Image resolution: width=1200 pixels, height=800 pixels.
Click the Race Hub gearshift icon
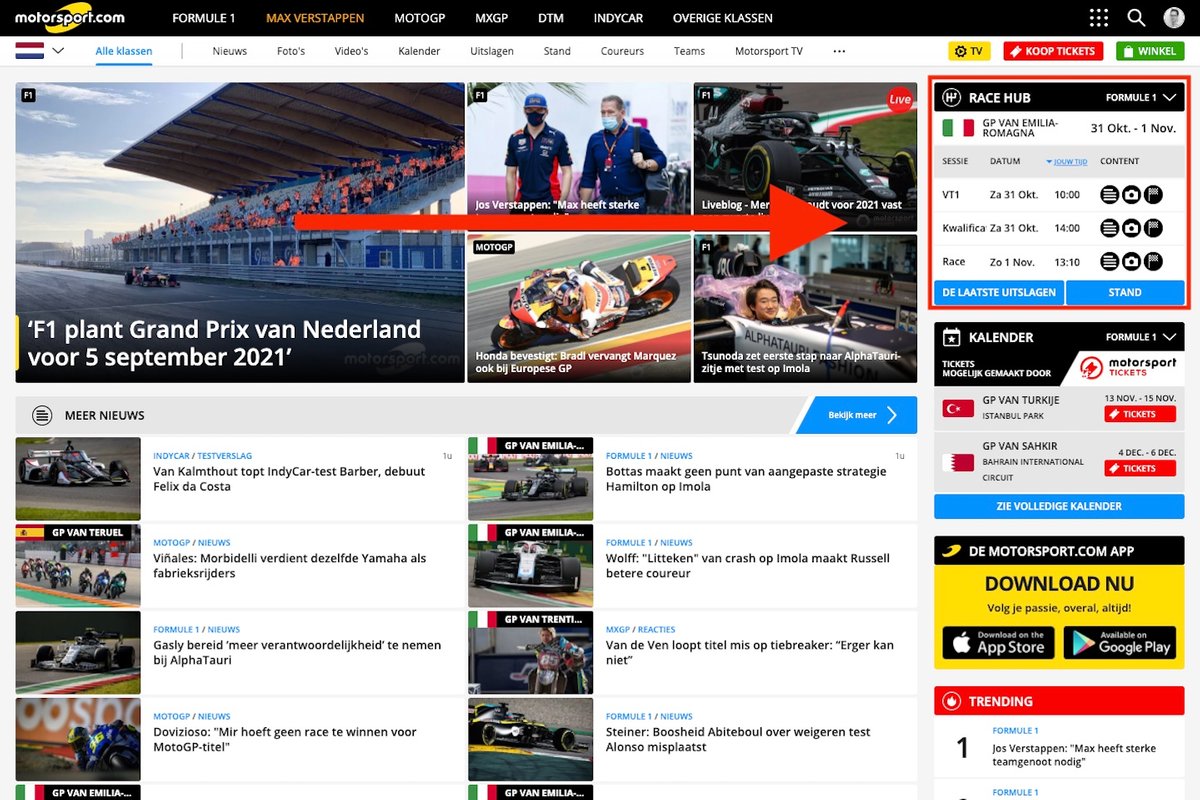click(x=952, y=97)
